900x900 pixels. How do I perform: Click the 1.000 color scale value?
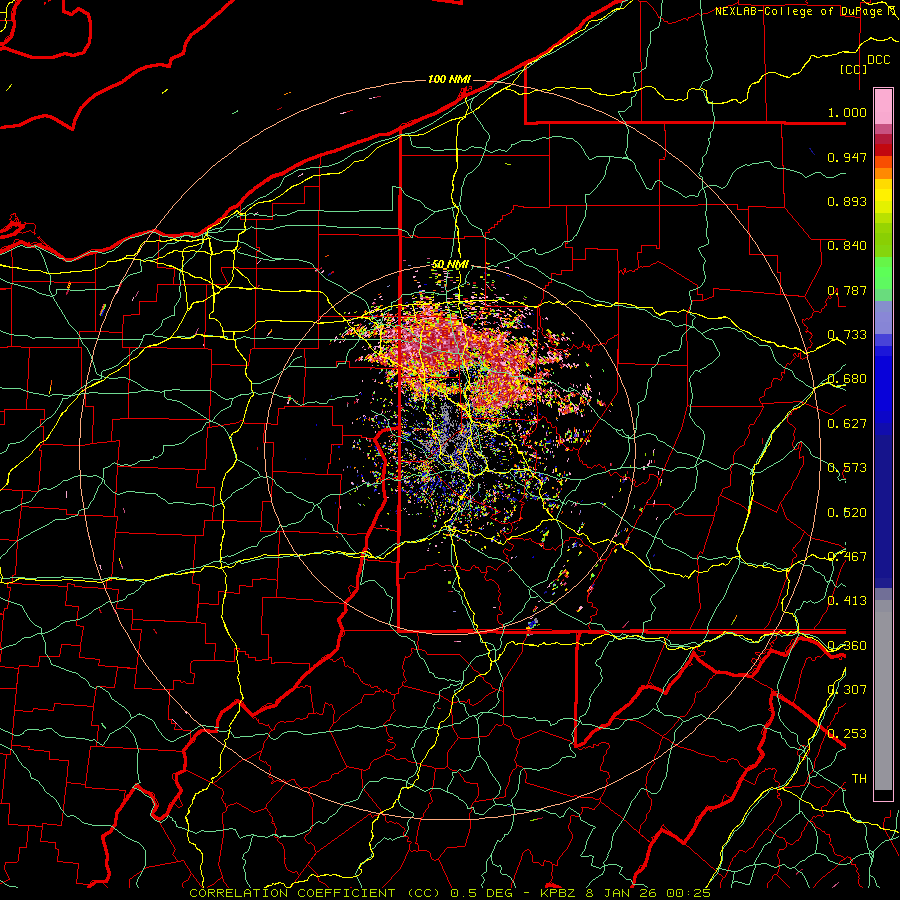tap(847, 112)
